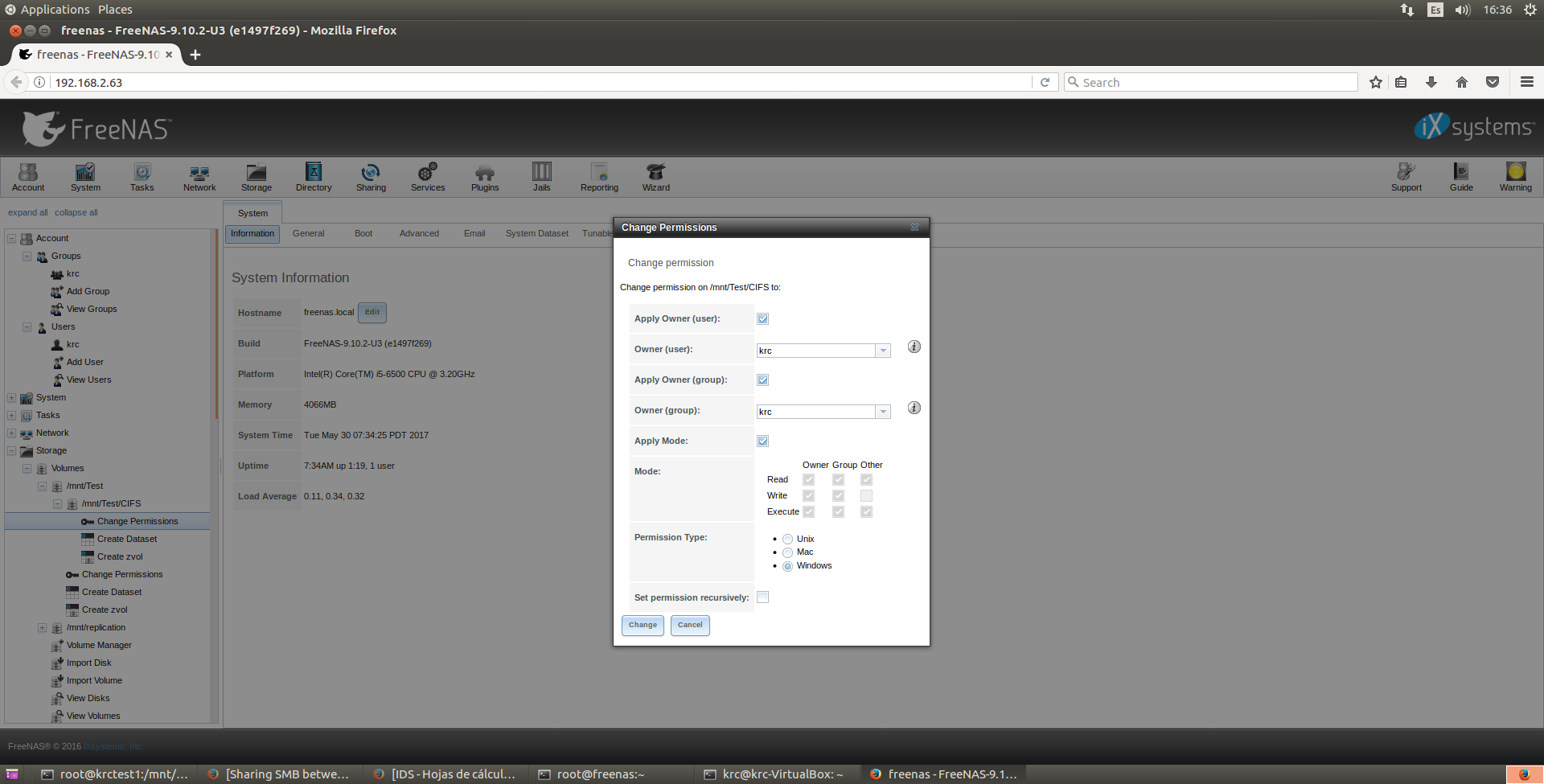Click the hostname Edit button
The image size is (1544, 784).
[x=372, y=312]
